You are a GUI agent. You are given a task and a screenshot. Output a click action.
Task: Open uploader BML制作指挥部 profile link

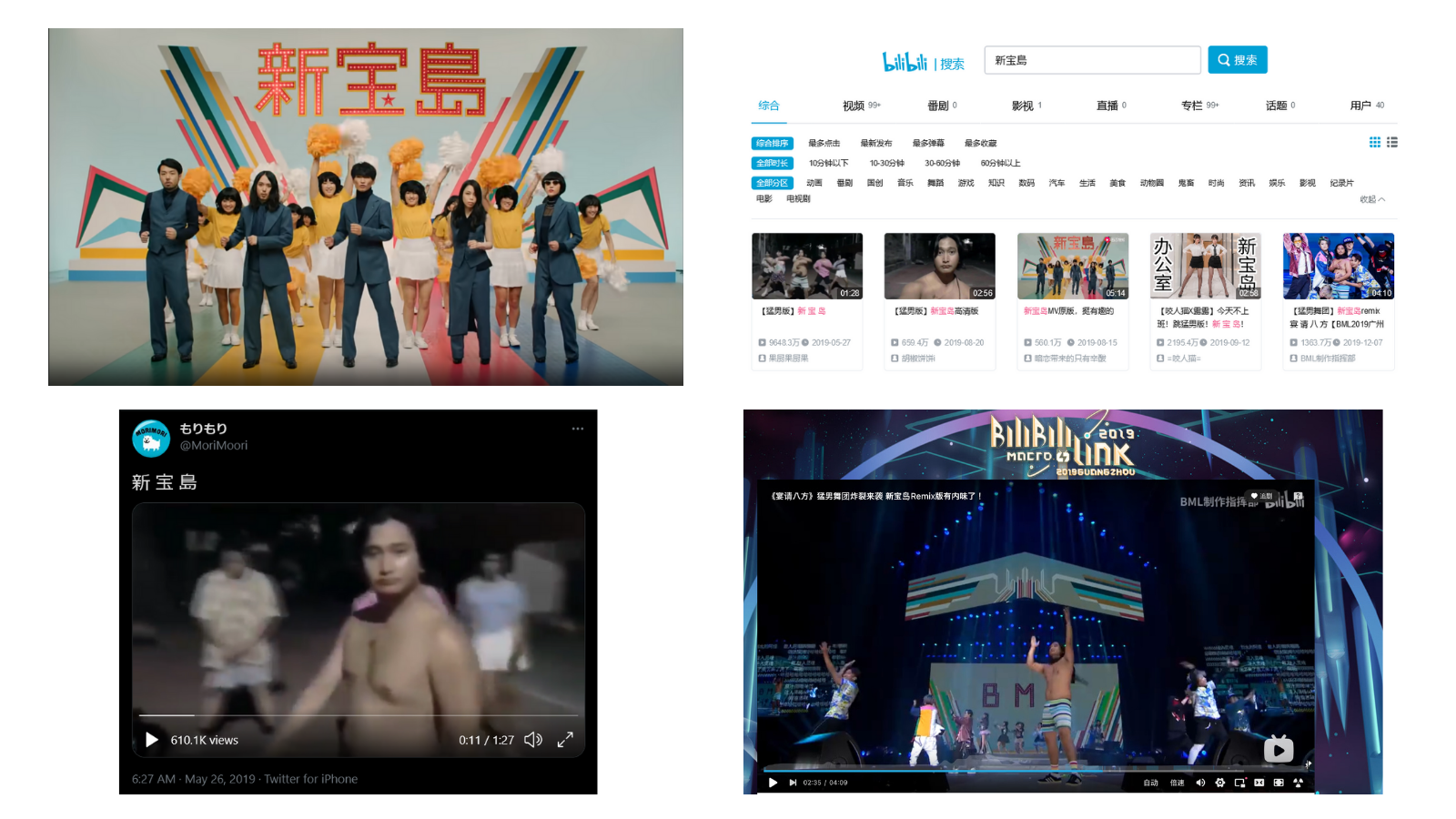(x=1328, y=359)
